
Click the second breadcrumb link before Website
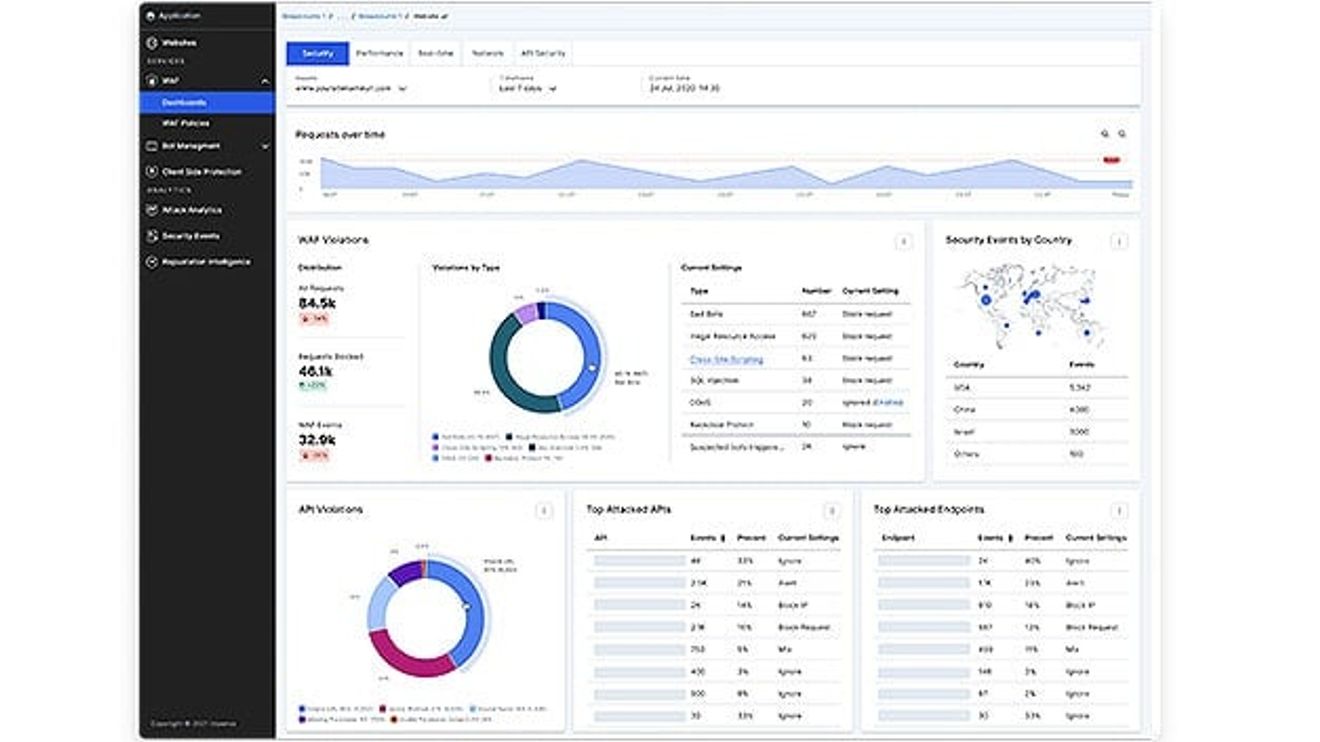point(382,17)
